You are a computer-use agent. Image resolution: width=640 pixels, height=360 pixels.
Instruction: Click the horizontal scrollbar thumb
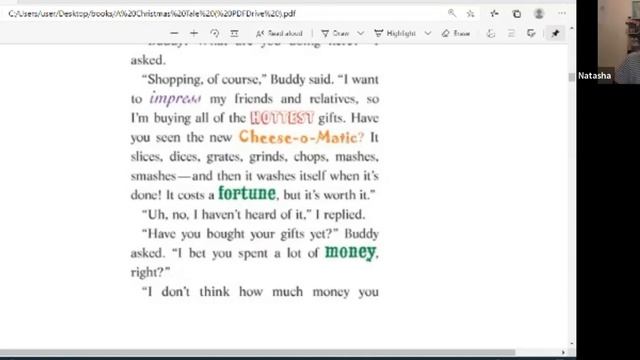(257, 352)
